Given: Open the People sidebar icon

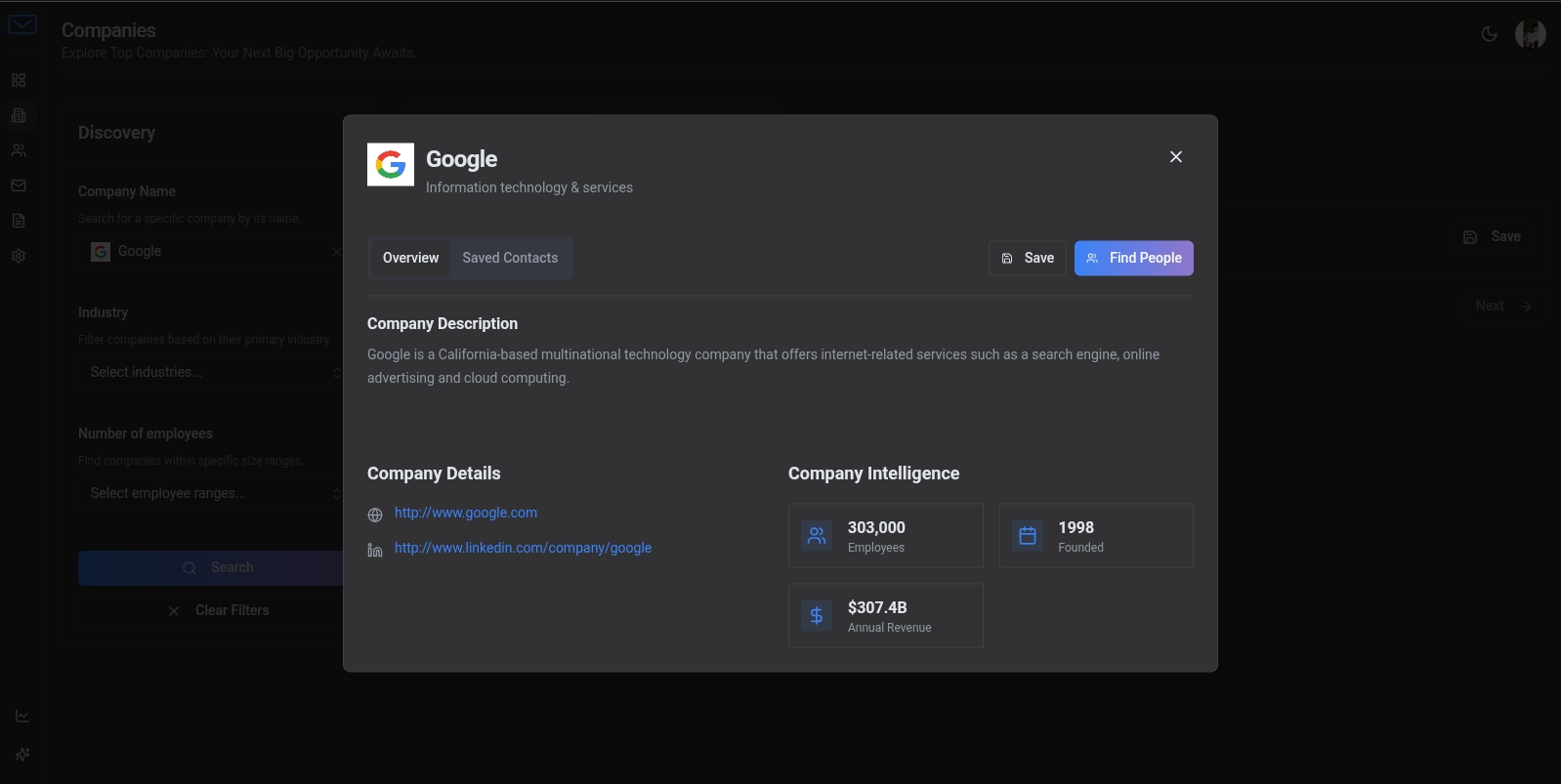Looking at the screenshot, I should (19, 150).
